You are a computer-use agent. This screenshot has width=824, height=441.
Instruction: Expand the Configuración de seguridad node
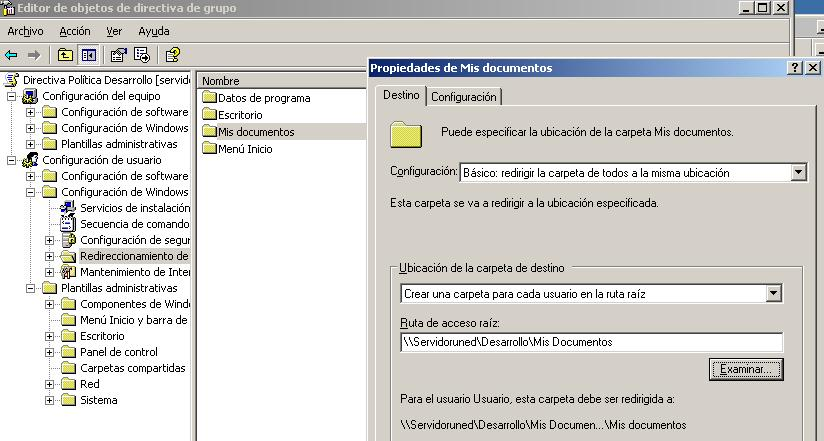coord(49,240)
